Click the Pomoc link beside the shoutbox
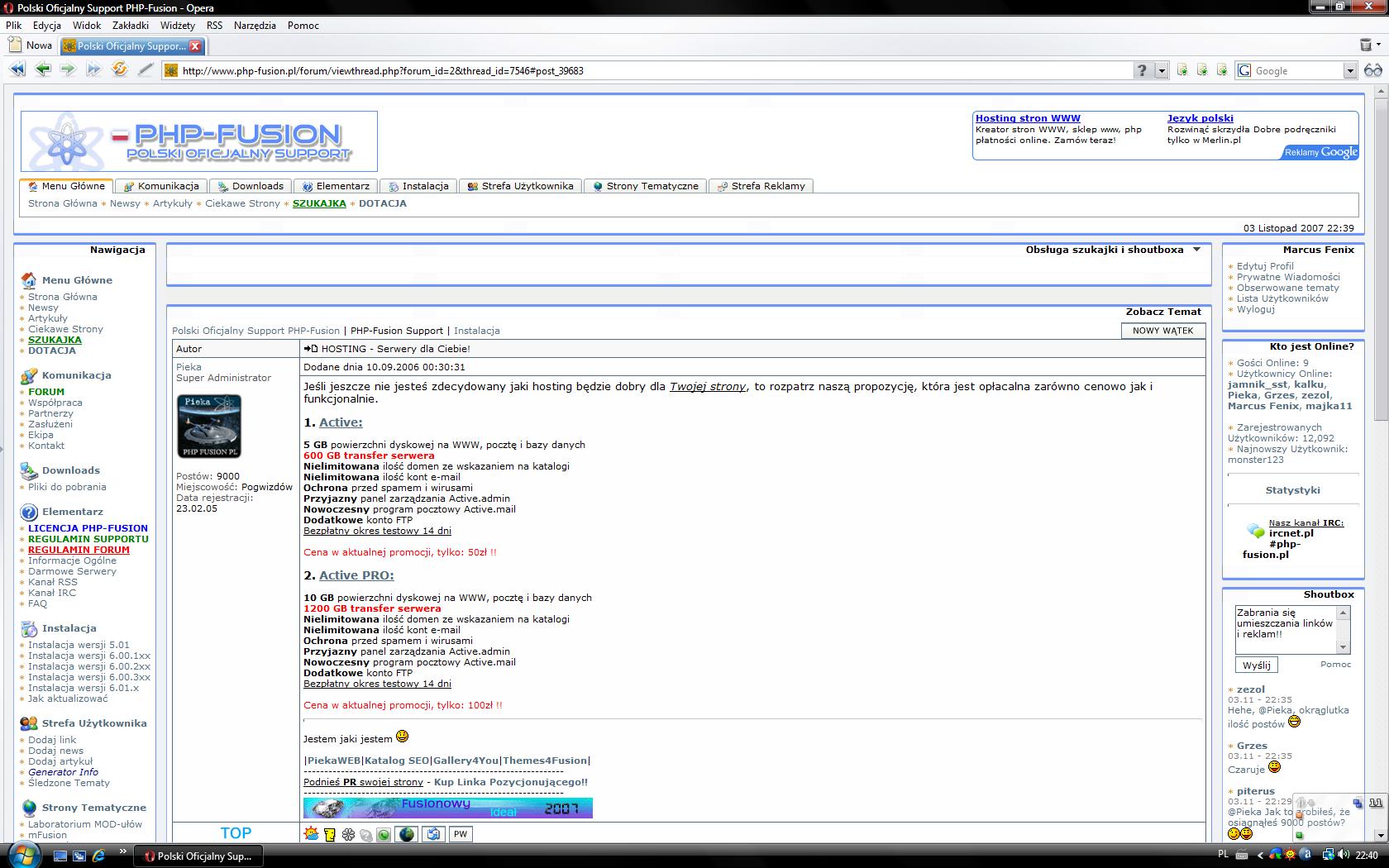The width and height of the screenshot is (1389, 868). [x=1335, y=665]
